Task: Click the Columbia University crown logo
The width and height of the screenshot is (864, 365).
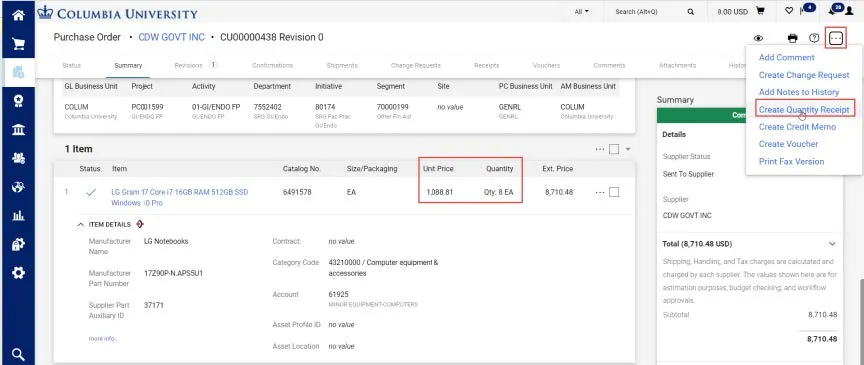Action: [45, 12]
